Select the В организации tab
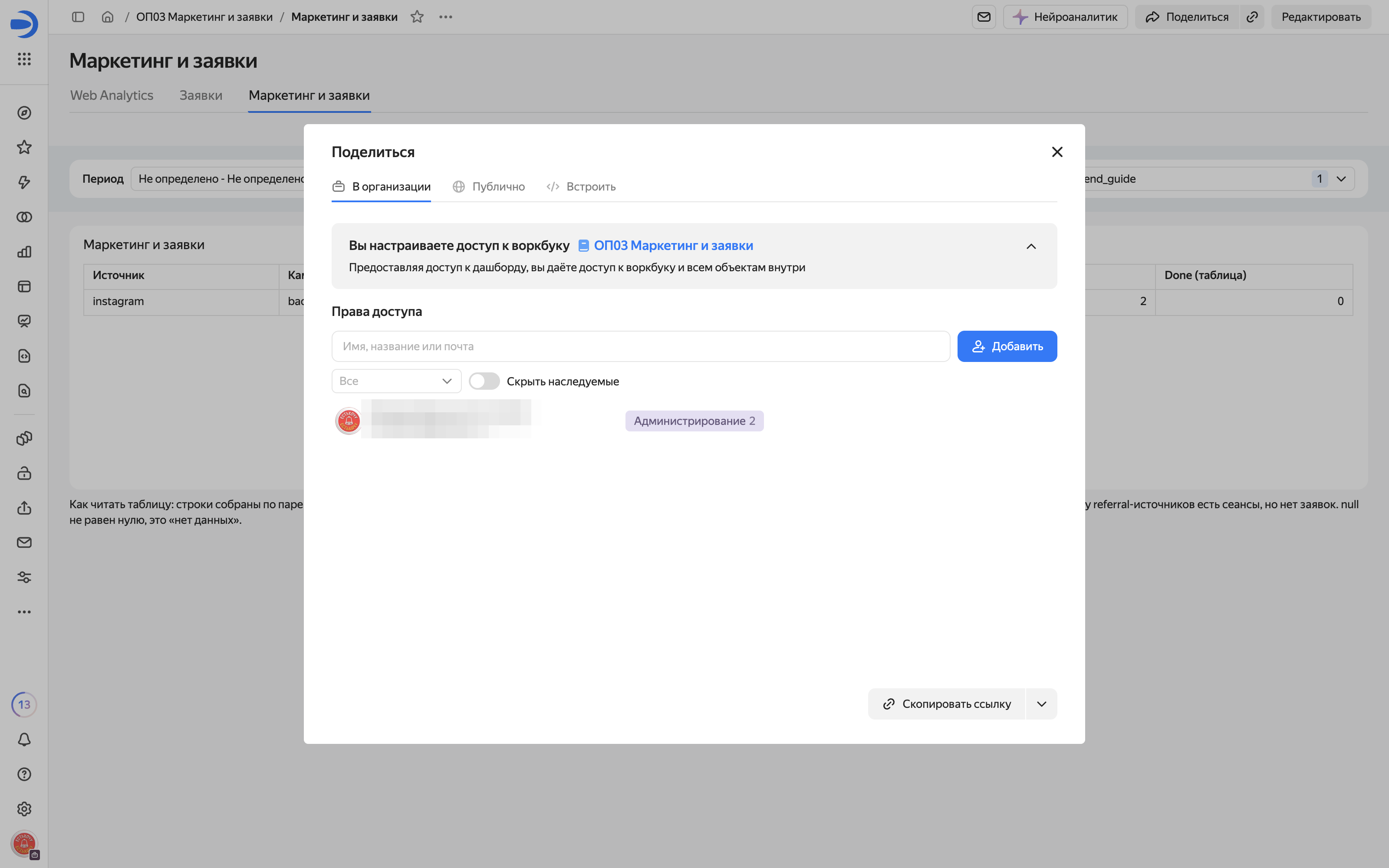The image size is (1389, 868). coord(381,187)
